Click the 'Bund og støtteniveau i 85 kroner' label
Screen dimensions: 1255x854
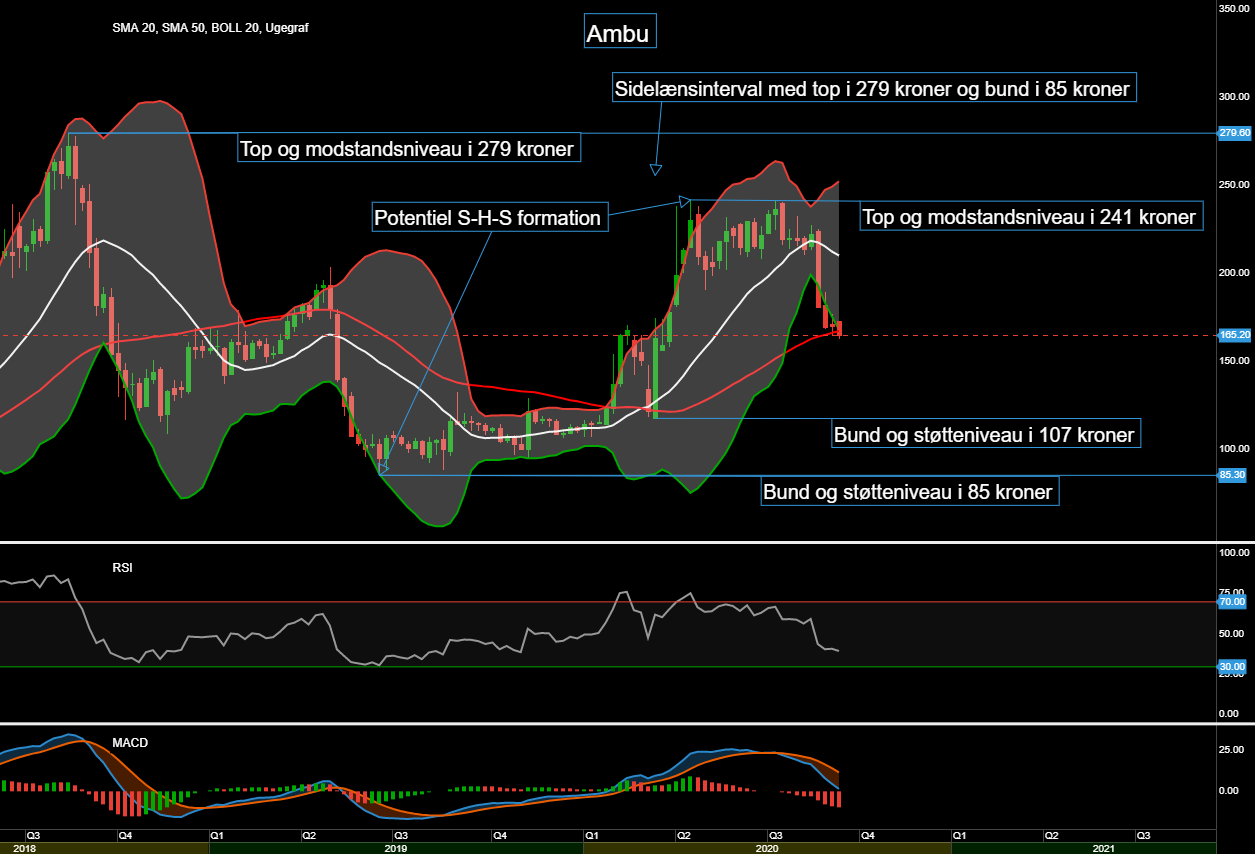coord(909,492)
